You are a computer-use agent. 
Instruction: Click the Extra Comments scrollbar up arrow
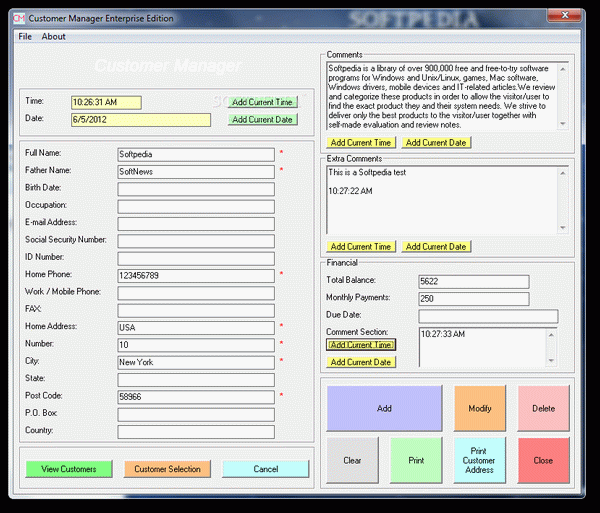point(562,173)
